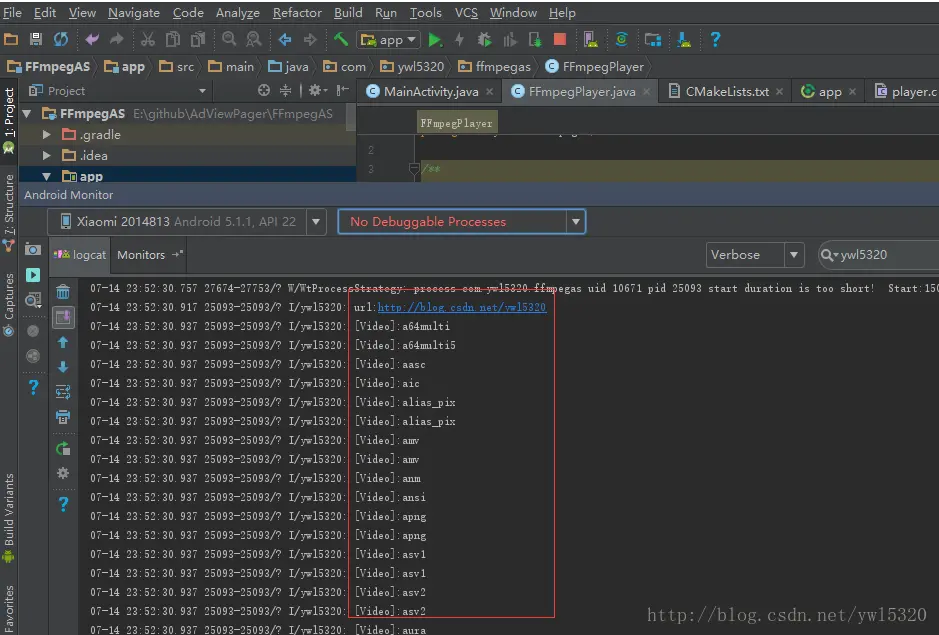Click the Redo arrow icon
The width and height of the screenshot is (939, 635).
[x=117, y=40]
